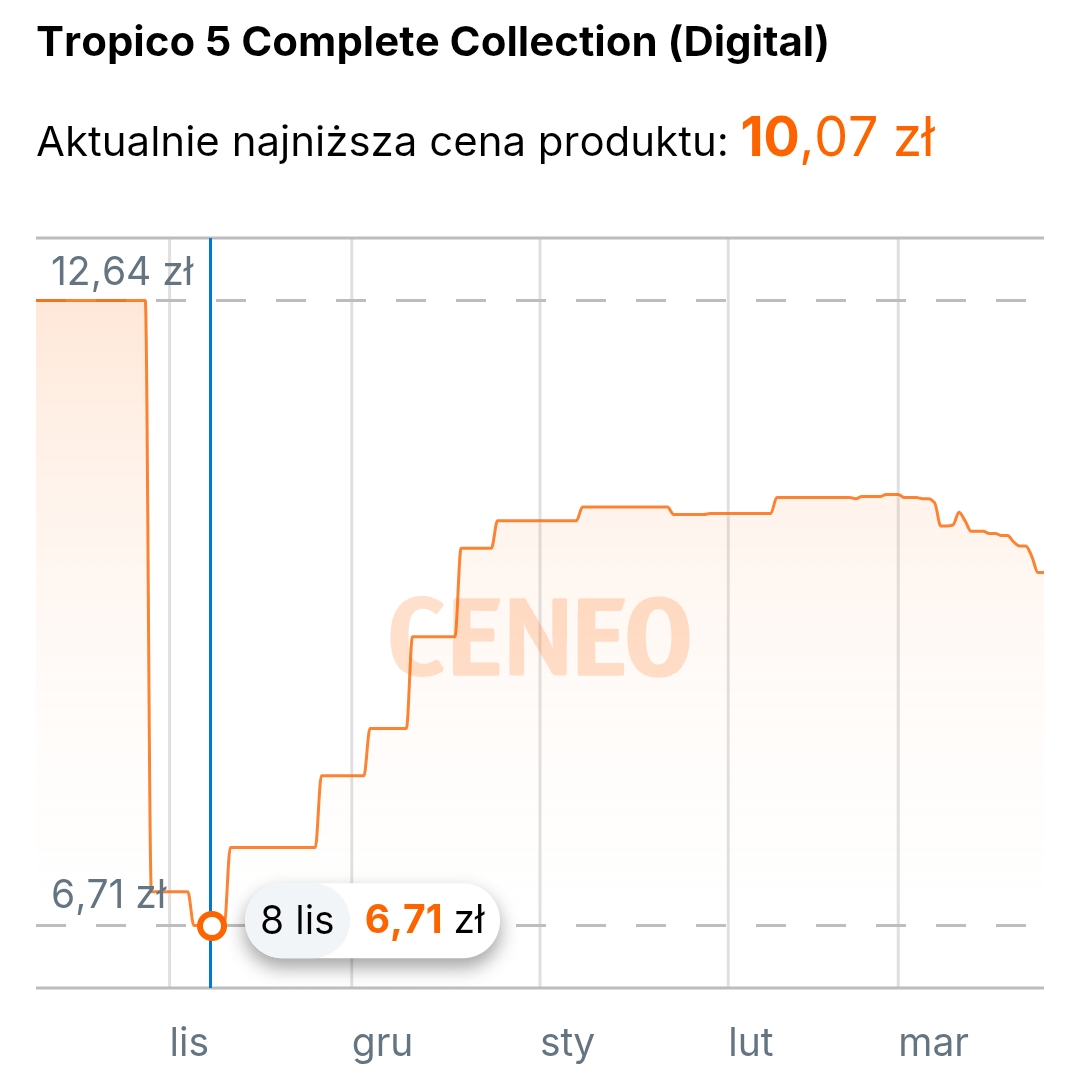Click the vertical gridline at lut month start

[x=728, y=400]
